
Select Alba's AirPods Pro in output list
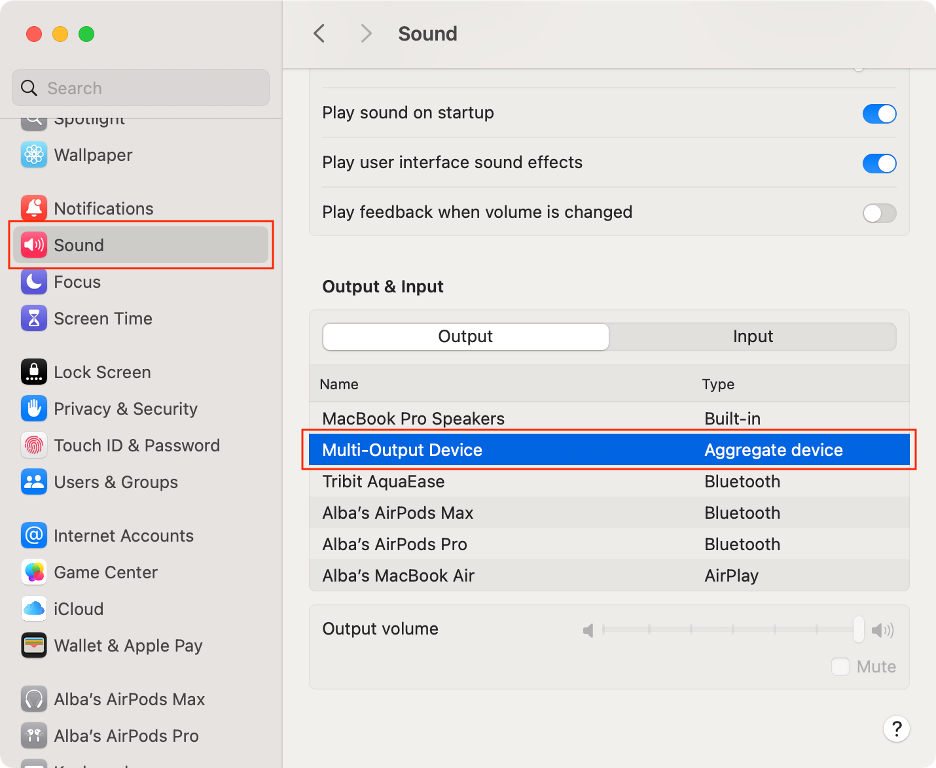tap(609, 544)
